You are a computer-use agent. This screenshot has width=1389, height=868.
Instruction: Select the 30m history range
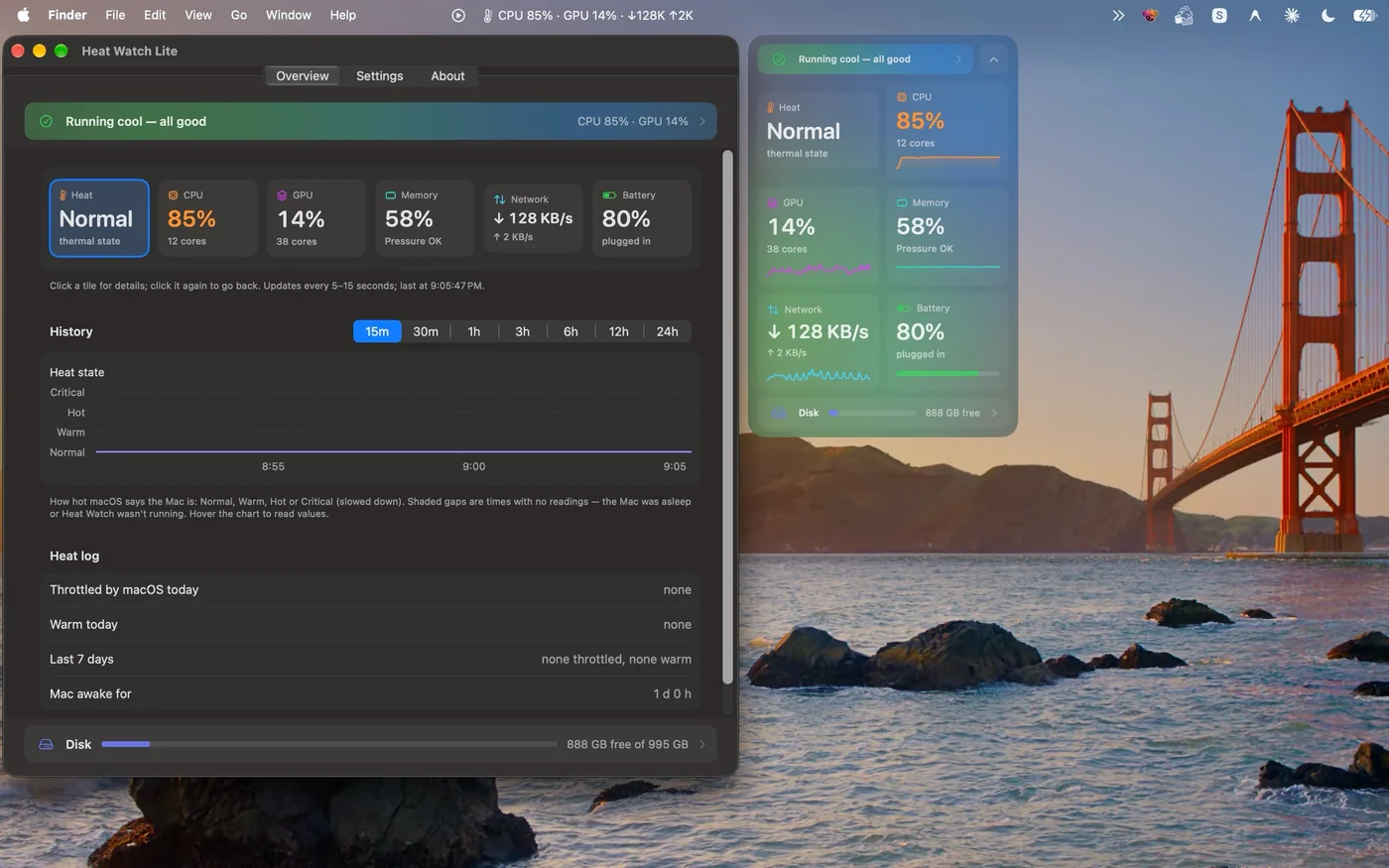click(x=426, y=331)
